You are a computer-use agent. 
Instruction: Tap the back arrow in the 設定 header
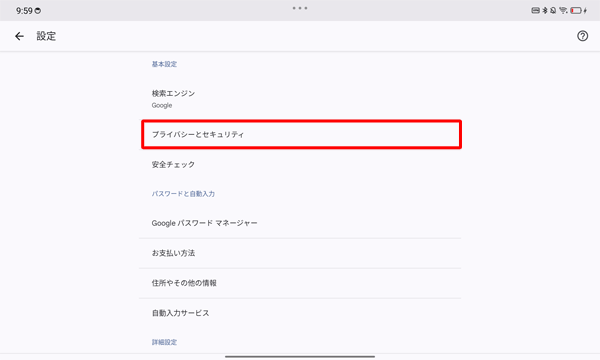pos(19,36)
